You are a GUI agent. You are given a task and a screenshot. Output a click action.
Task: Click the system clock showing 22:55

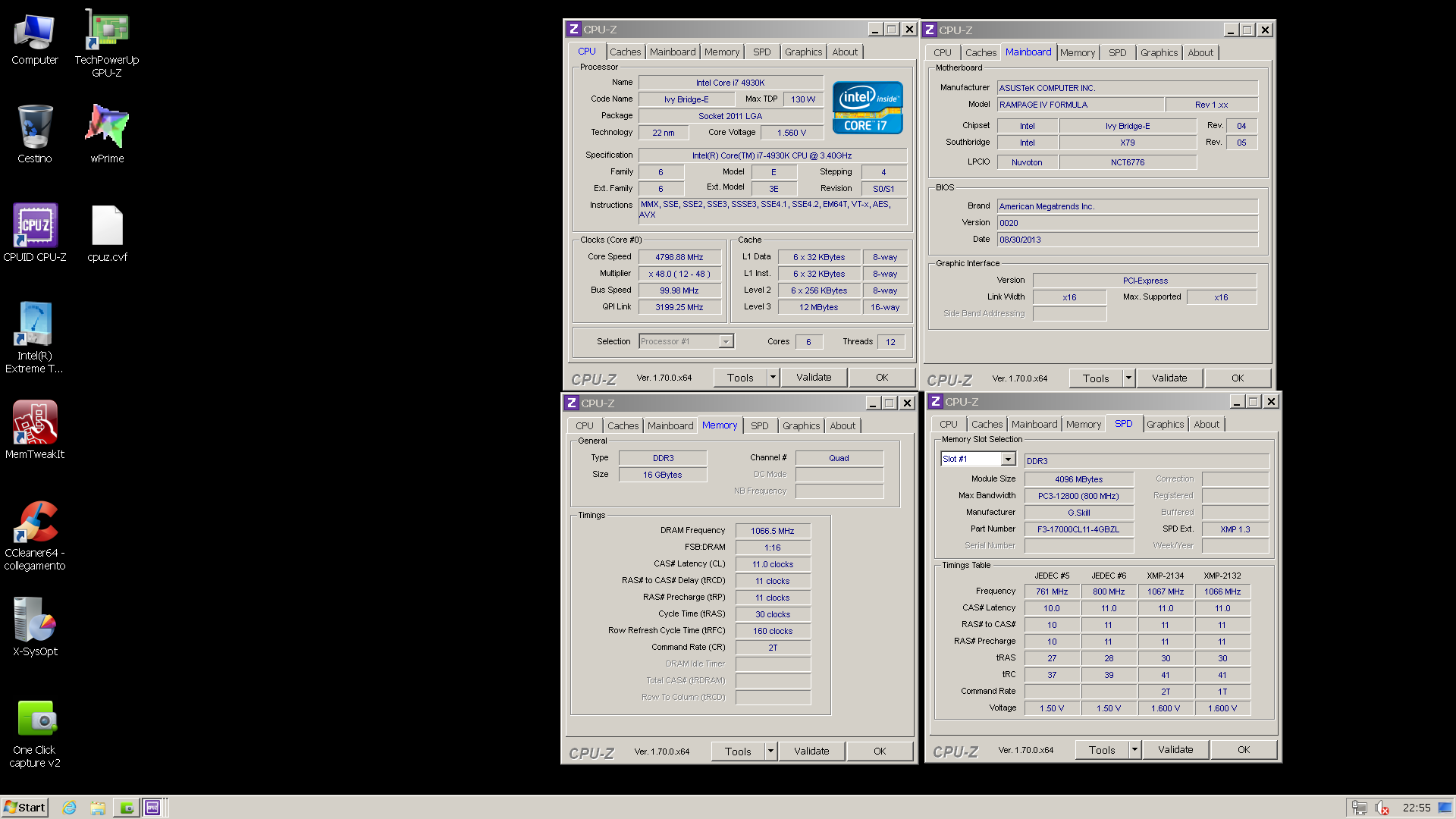pos(1416,808)
